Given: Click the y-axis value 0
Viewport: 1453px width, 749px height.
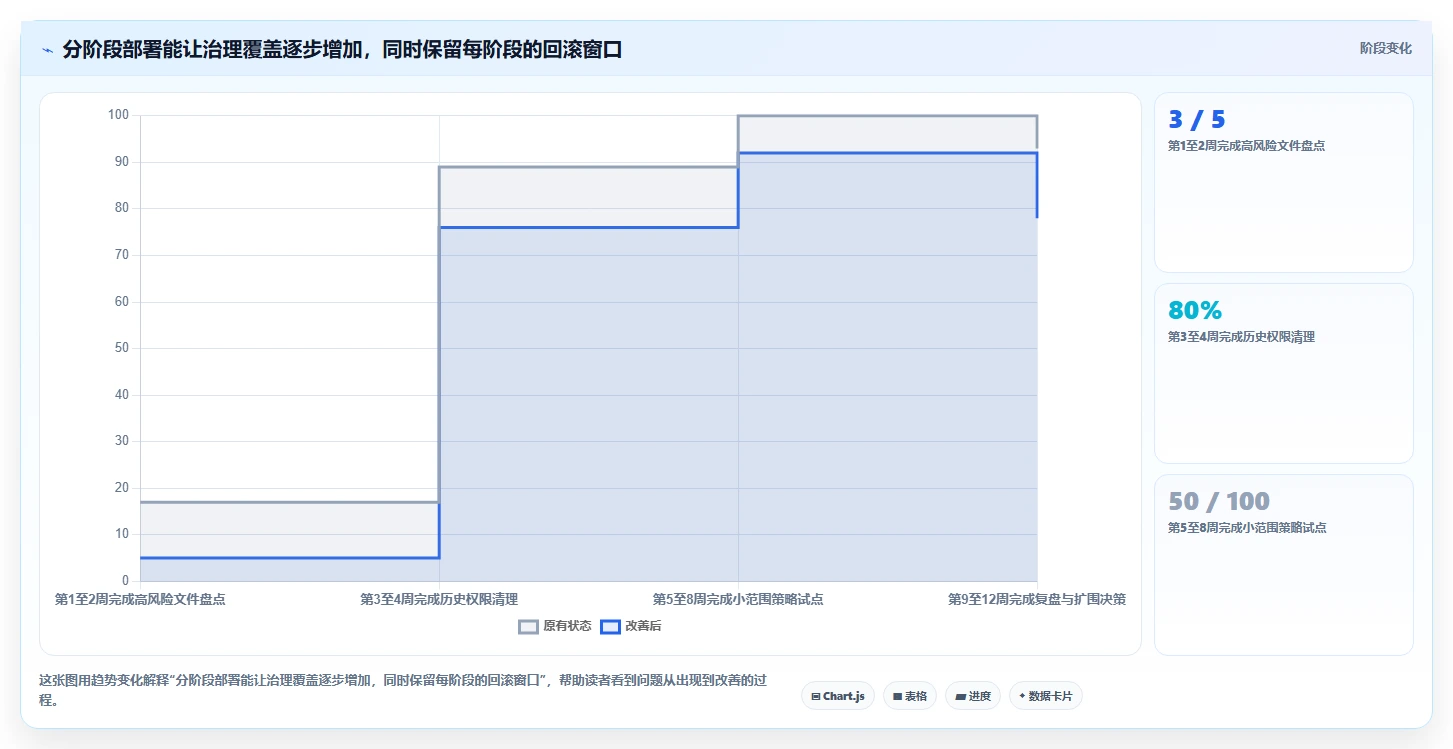Looking at the screenshot, I should [126, 580].
